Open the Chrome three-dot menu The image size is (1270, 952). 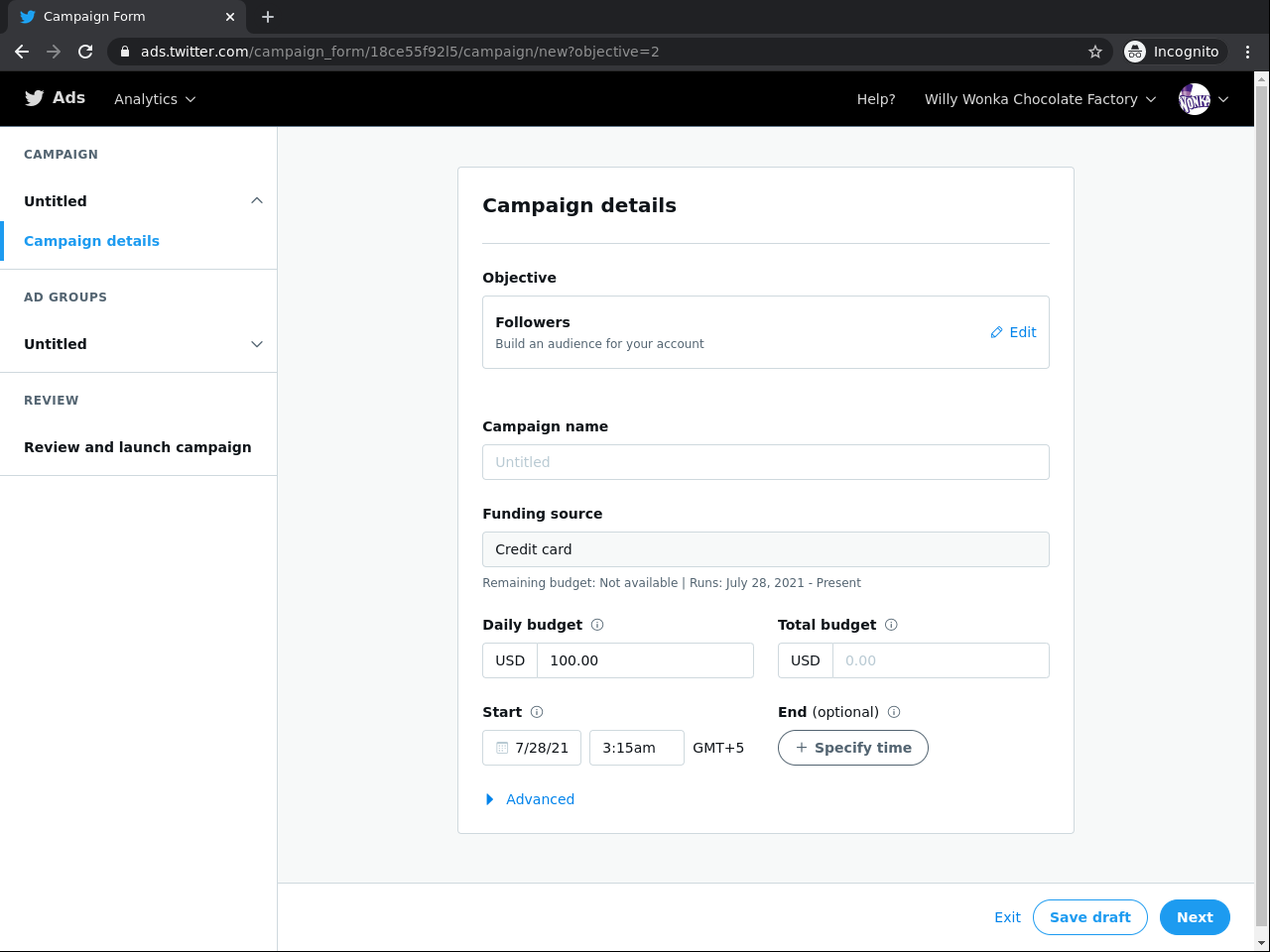pos(1247,52)
